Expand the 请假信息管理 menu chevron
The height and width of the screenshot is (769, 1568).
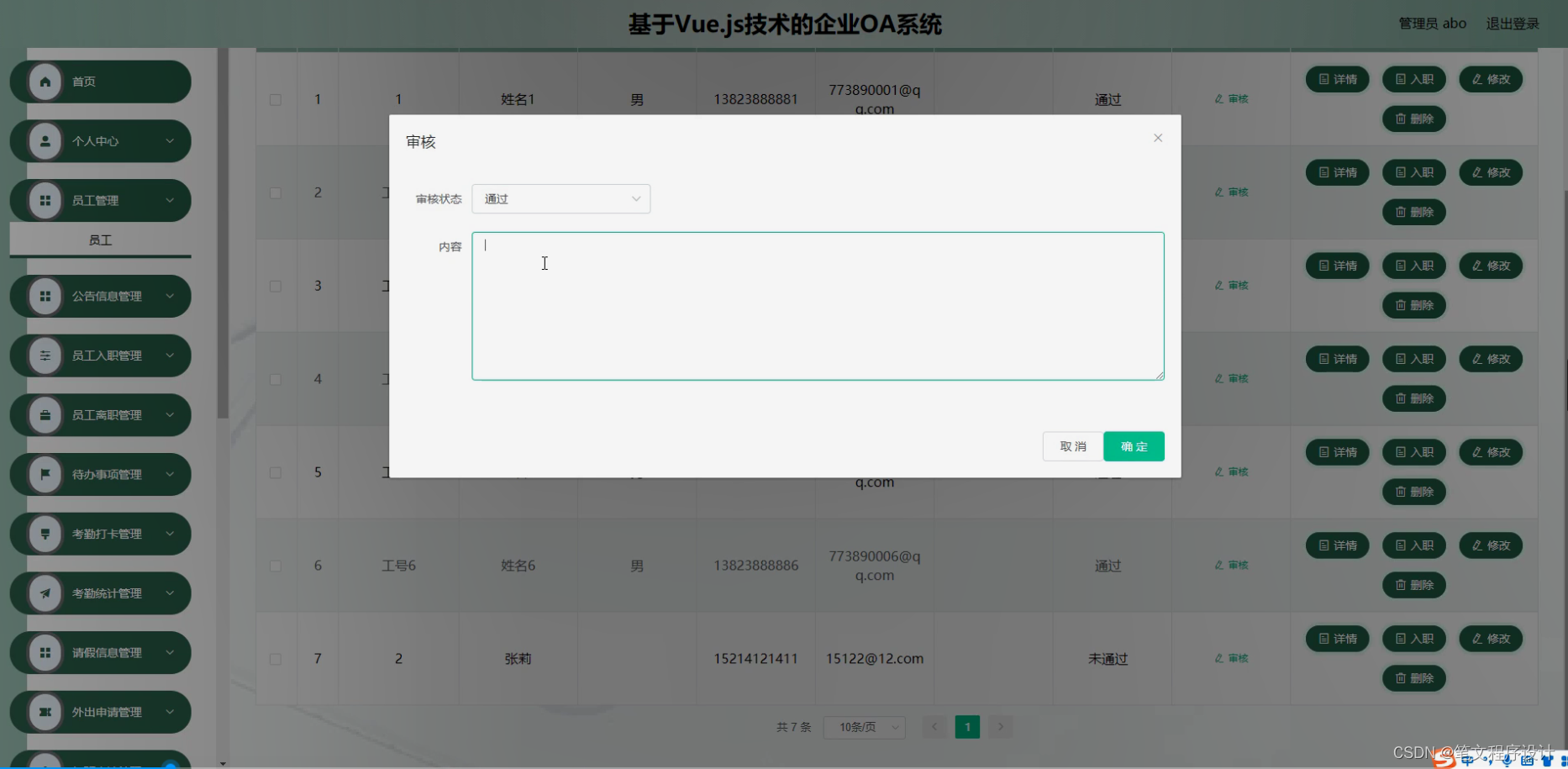(x=171, y=652)
